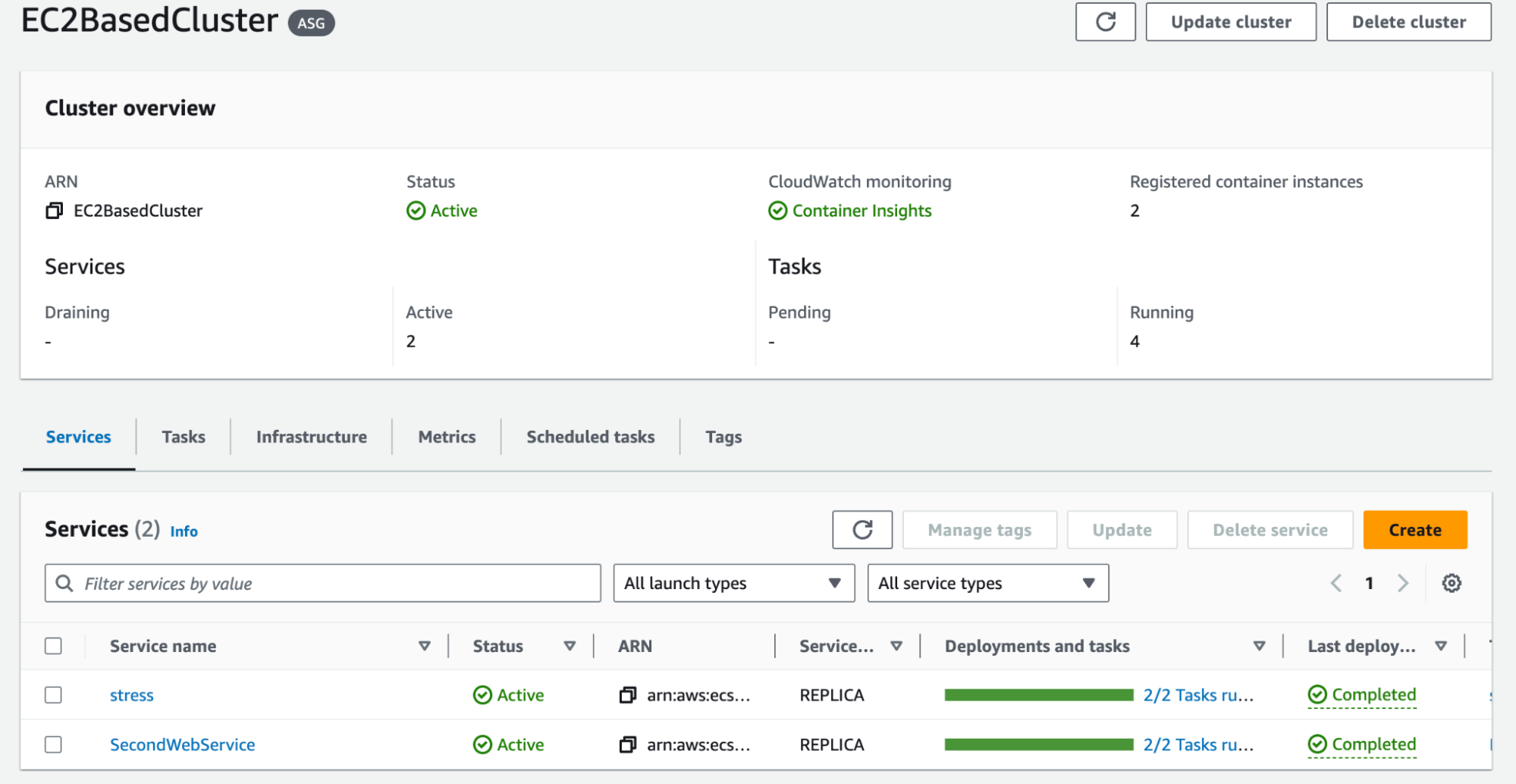Go to next page of services

pyautogui.click(x=1402, y=583)
